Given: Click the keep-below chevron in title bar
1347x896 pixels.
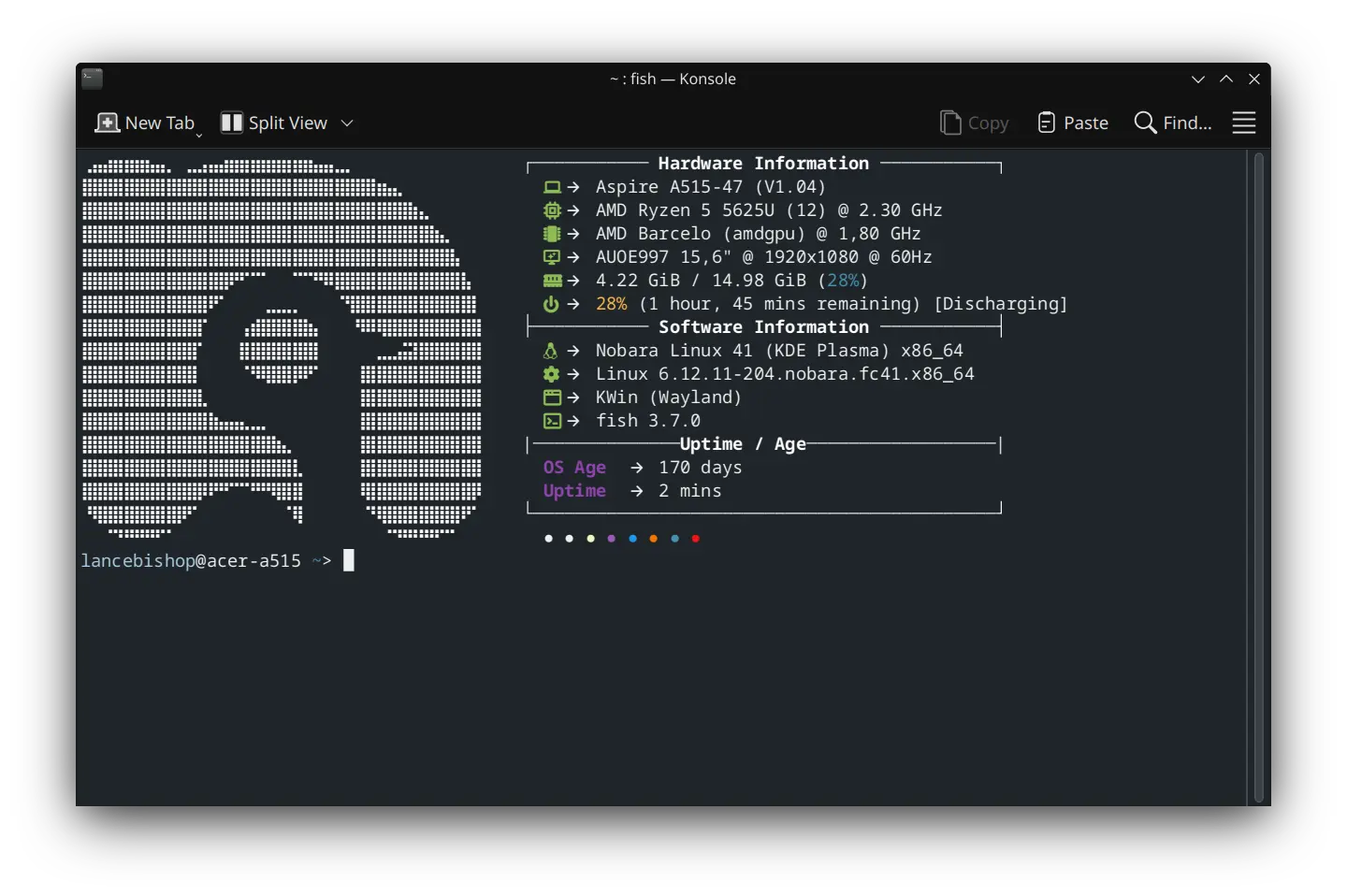Looking at the screenshot, I should click(x=1198, y=79).
